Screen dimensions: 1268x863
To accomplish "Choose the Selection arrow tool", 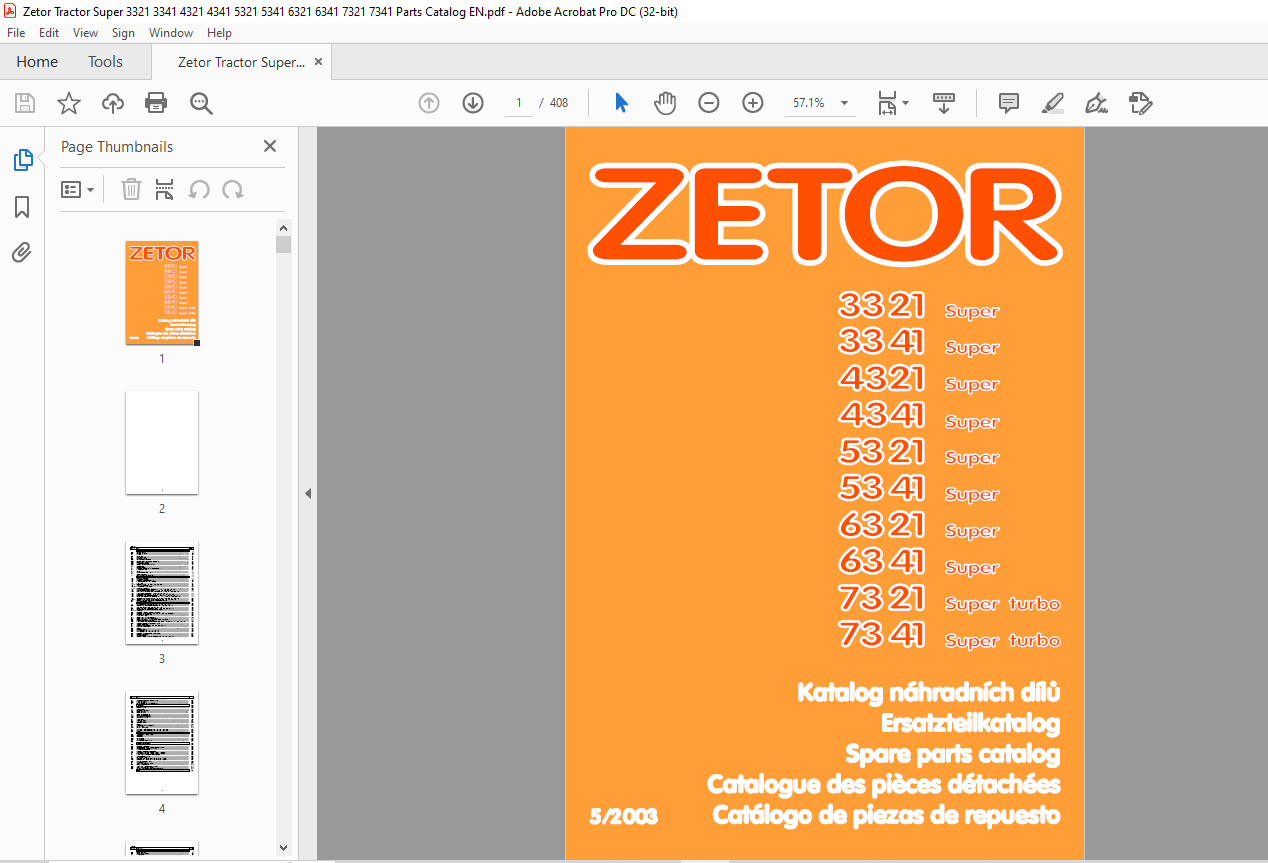I will [x=621, y=103].
